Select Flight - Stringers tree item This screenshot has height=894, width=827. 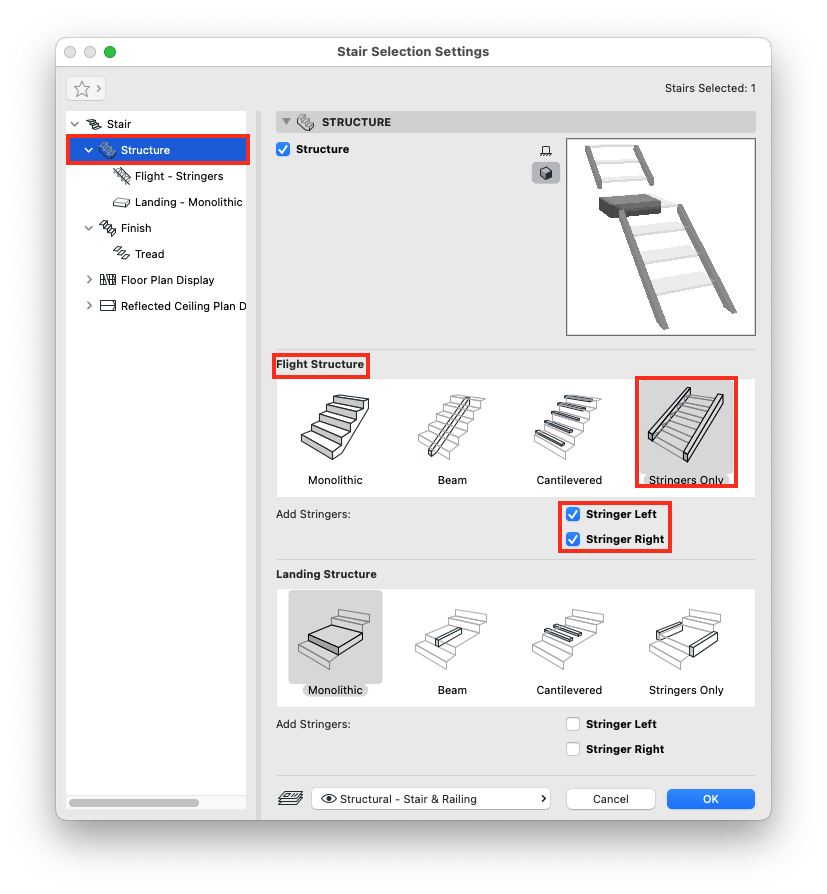point(179,176)
